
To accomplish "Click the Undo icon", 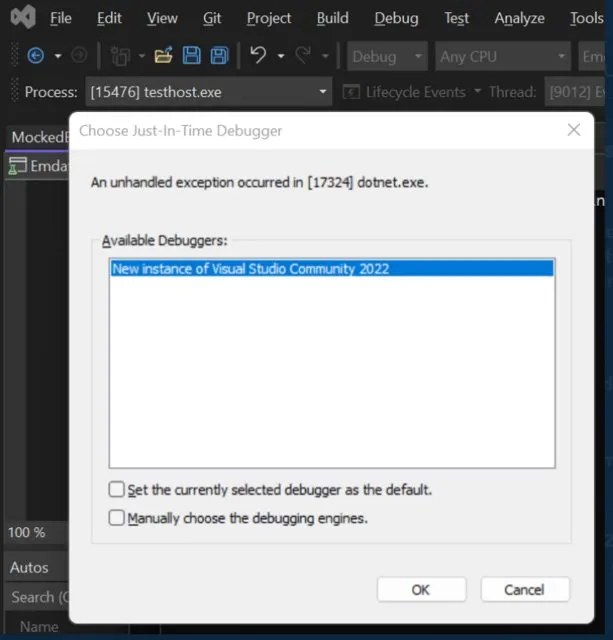I will [x=258, y=55].
